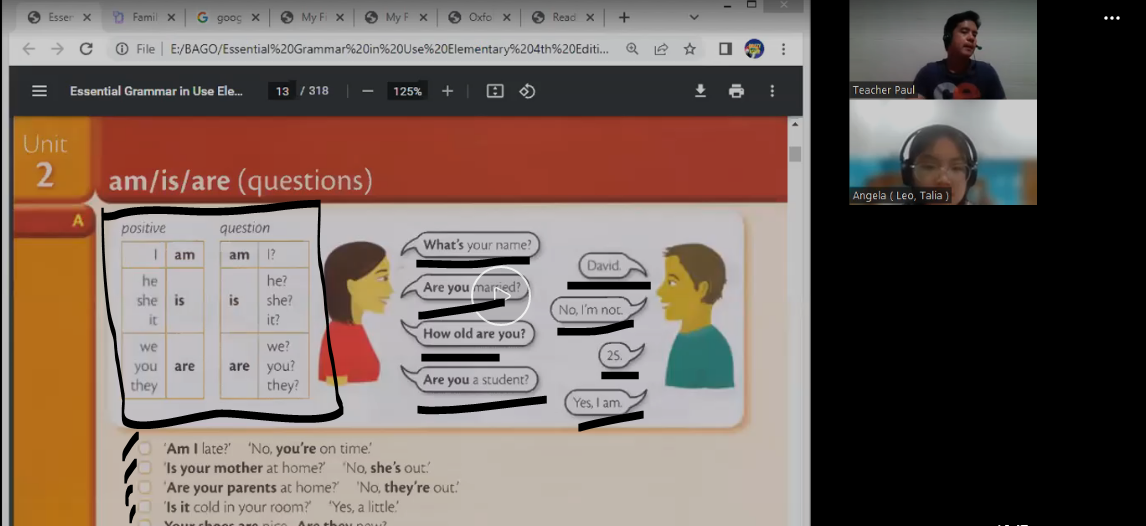Expand the tab search dropdown chevron
This screenshot has height=526, width=1146.
[694, 18]
